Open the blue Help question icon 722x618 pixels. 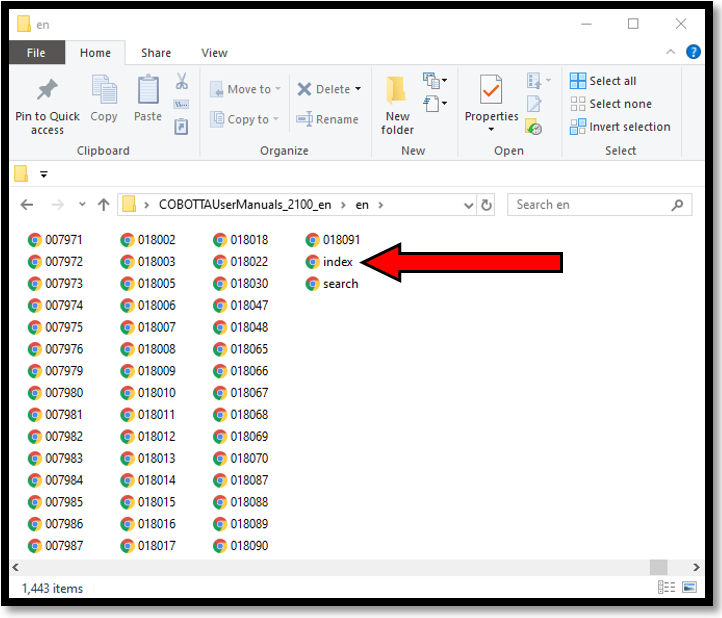coord(693,52)
